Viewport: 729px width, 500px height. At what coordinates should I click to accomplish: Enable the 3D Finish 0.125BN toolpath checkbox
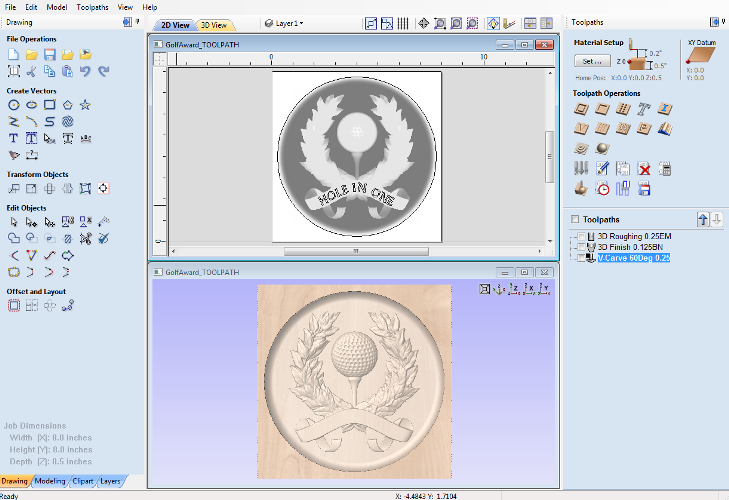(x=582, y=247)
